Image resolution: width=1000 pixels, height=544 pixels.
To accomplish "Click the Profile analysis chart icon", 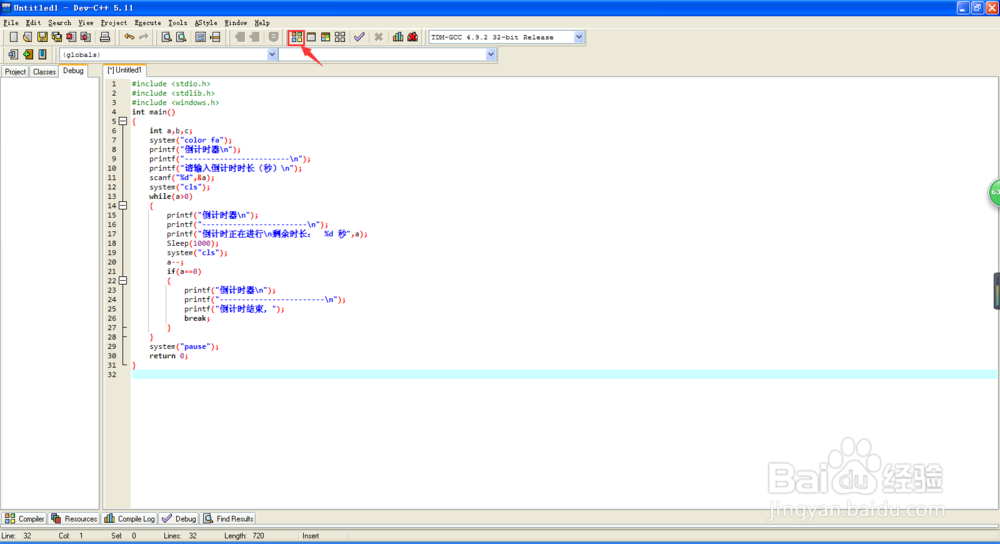I will coord(398,37).
